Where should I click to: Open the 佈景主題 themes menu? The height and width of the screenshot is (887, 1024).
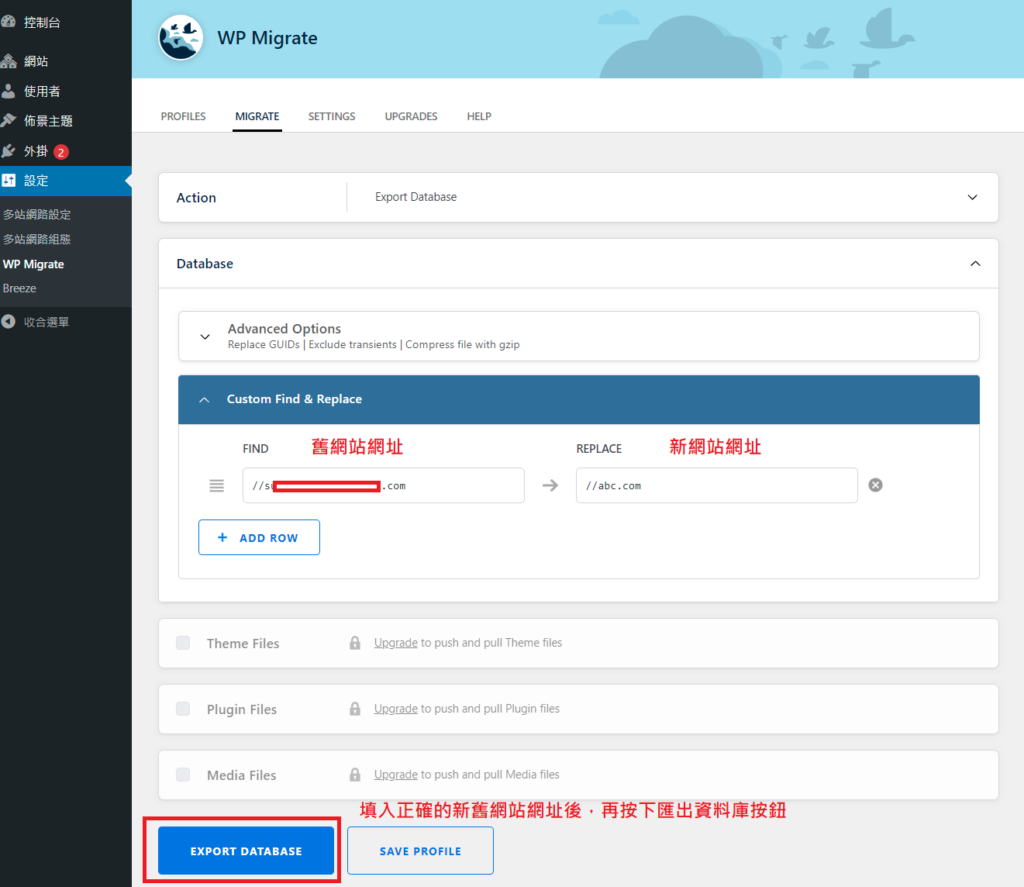click(48, 121)
